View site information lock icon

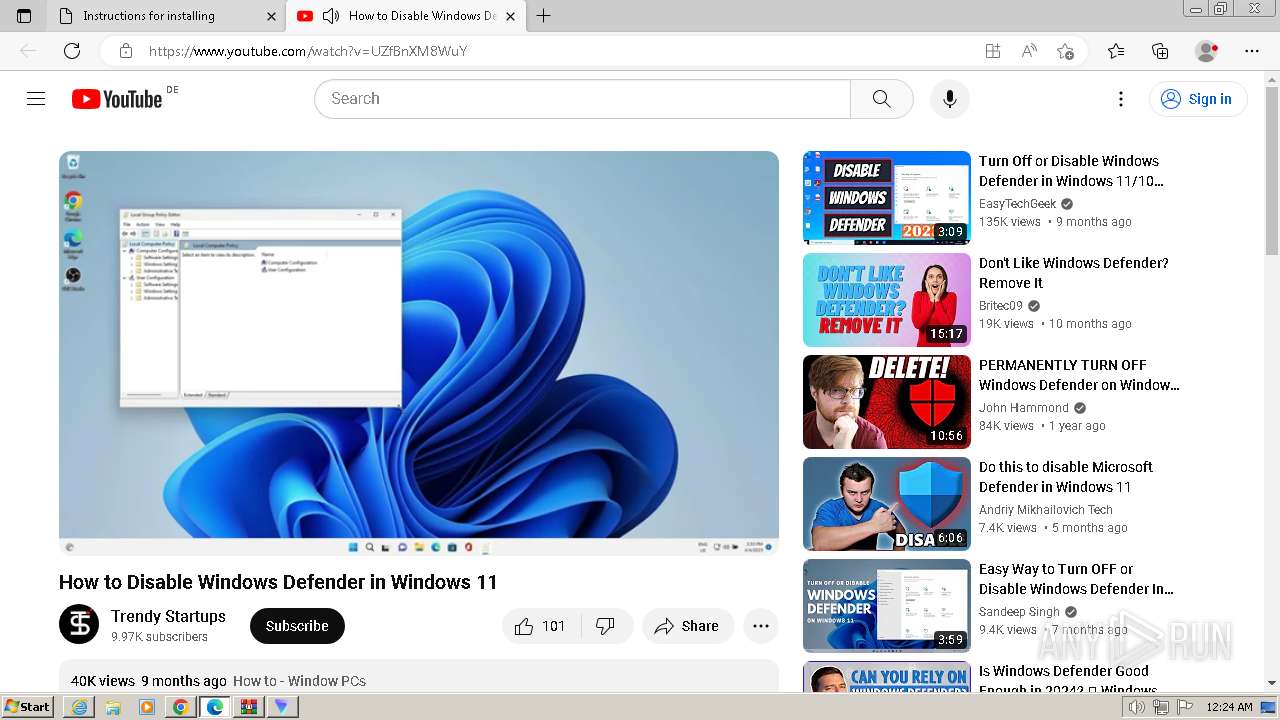[126, 51]
